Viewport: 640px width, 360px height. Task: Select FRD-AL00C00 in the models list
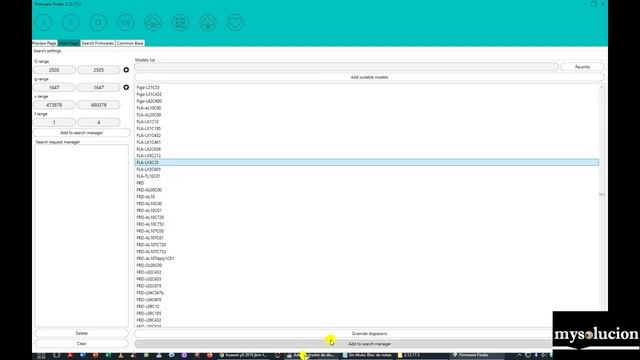149,190
